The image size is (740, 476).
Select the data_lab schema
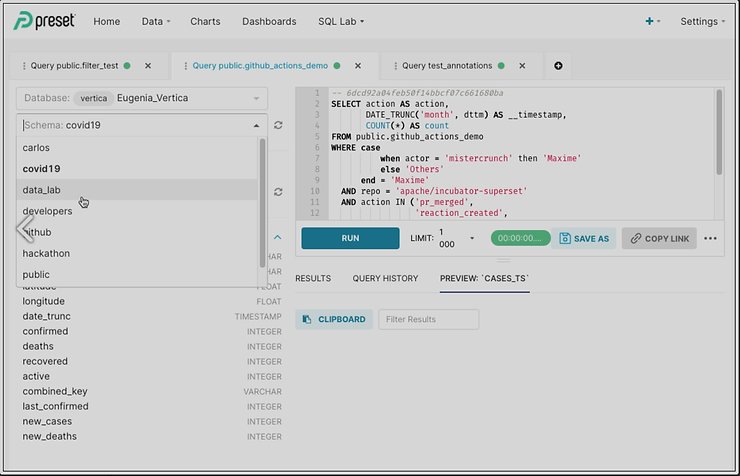(x=137, y=190)
